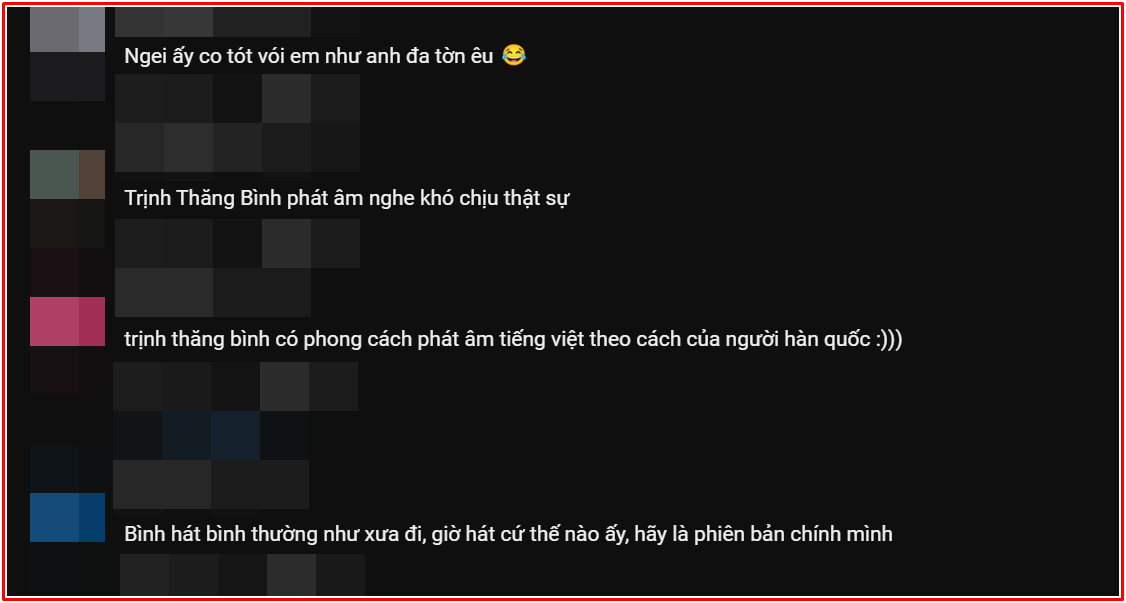Open the blurred username above the 'phát âm nghe khó chịu' comment
Viewport: 1126px width, 603px height.
pos(237,147)
